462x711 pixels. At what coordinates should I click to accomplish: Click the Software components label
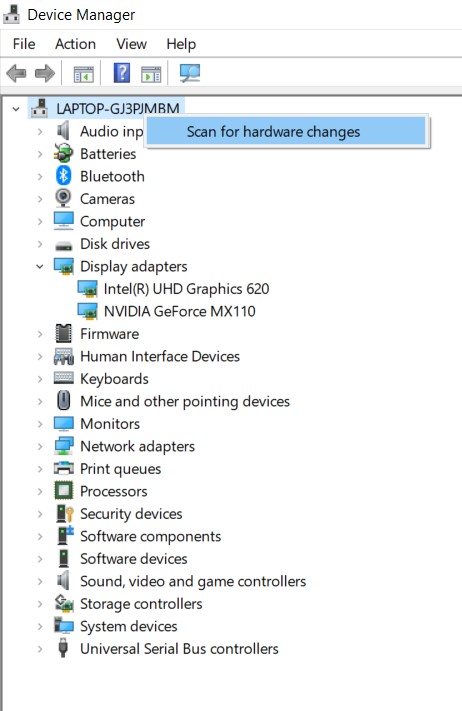(x=151, y=536)
